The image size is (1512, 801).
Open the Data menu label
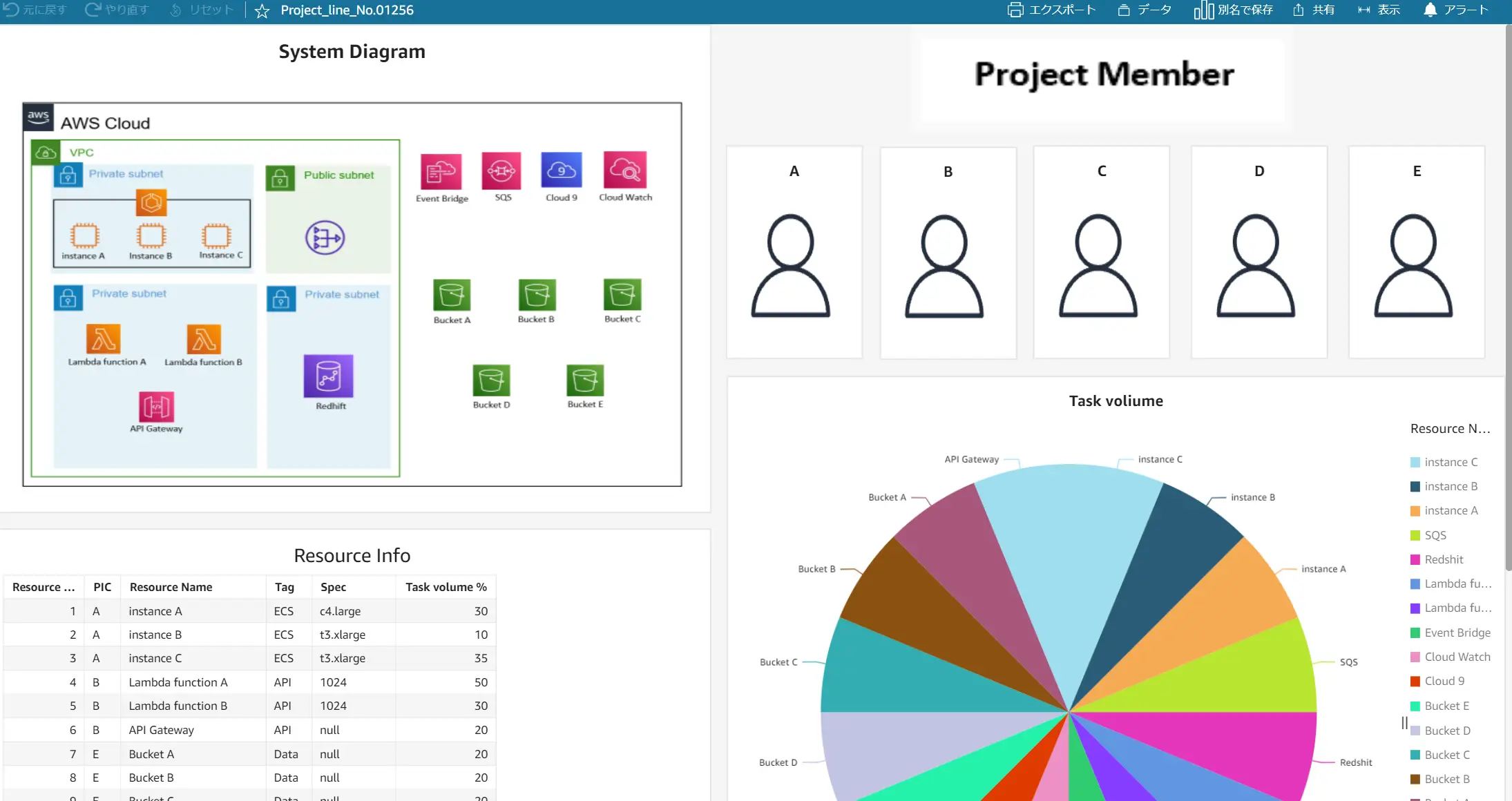point(1154,10)
